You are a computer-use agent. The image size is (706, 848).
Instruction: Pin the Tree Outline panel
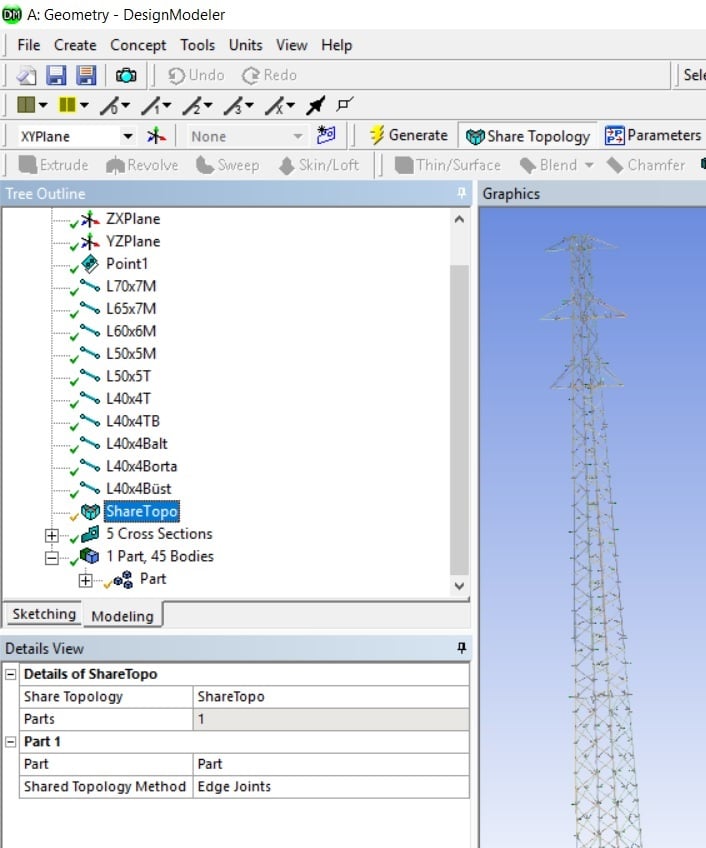tap(461, 193)
